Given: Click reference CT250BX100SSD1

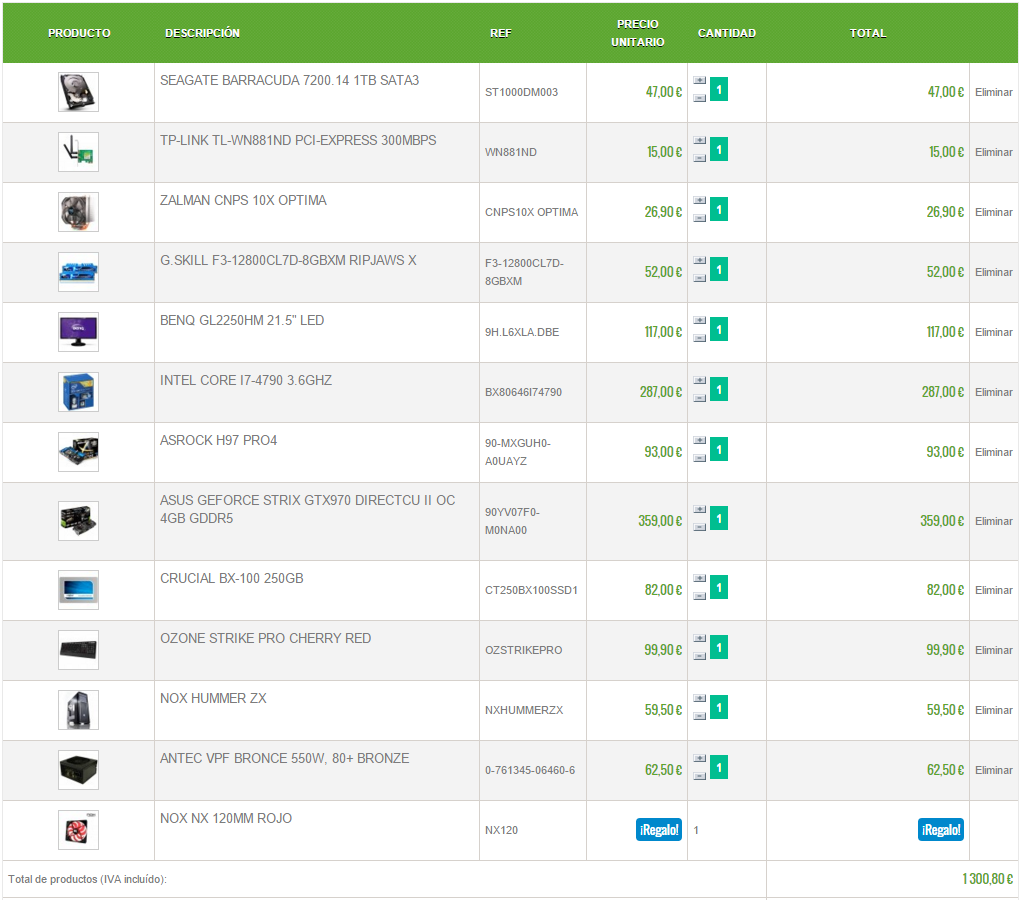Looking at the screenshot, I should [531, 590].
